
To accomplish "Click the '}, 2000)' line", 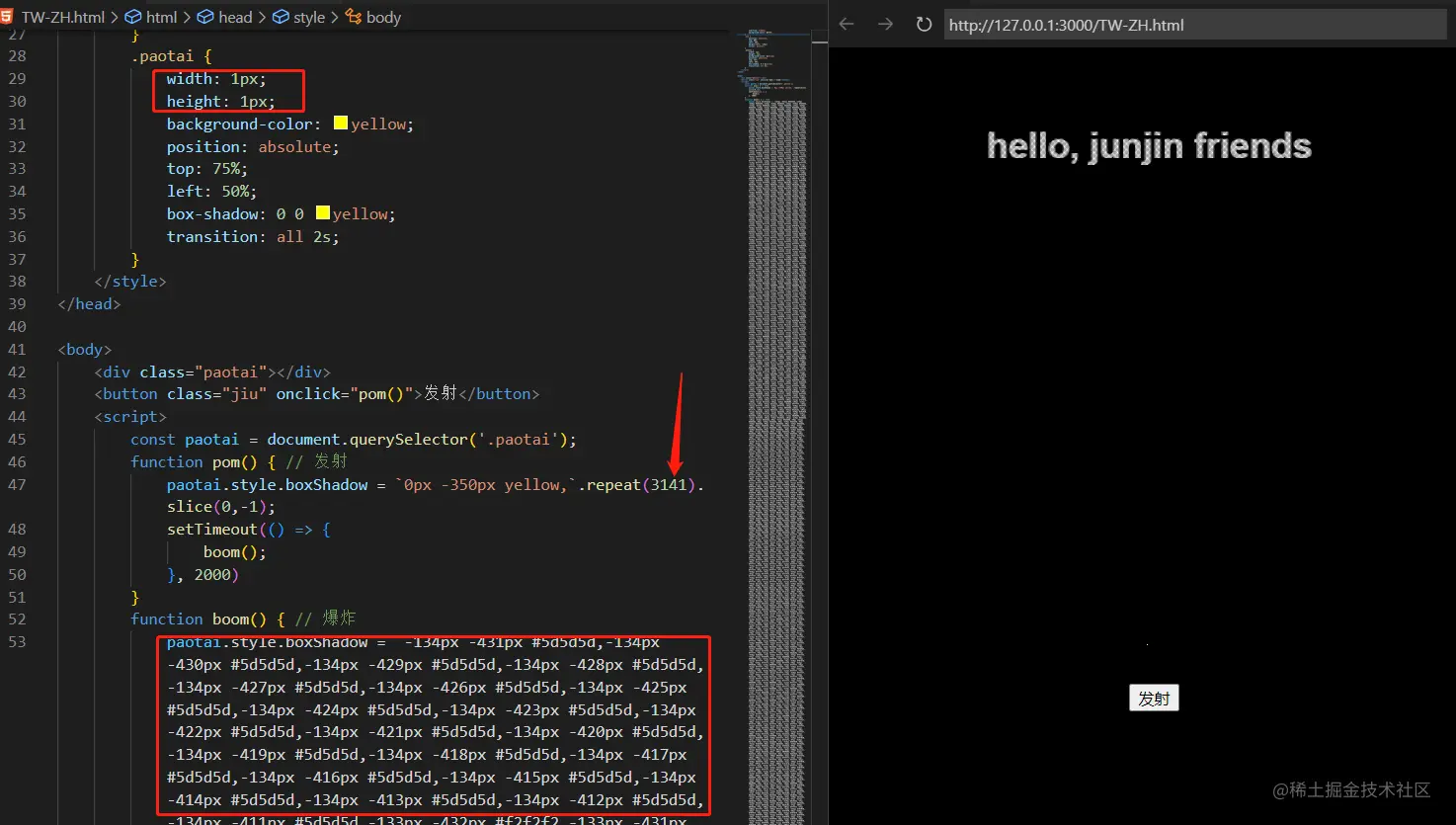I will (x=203, y=575).
